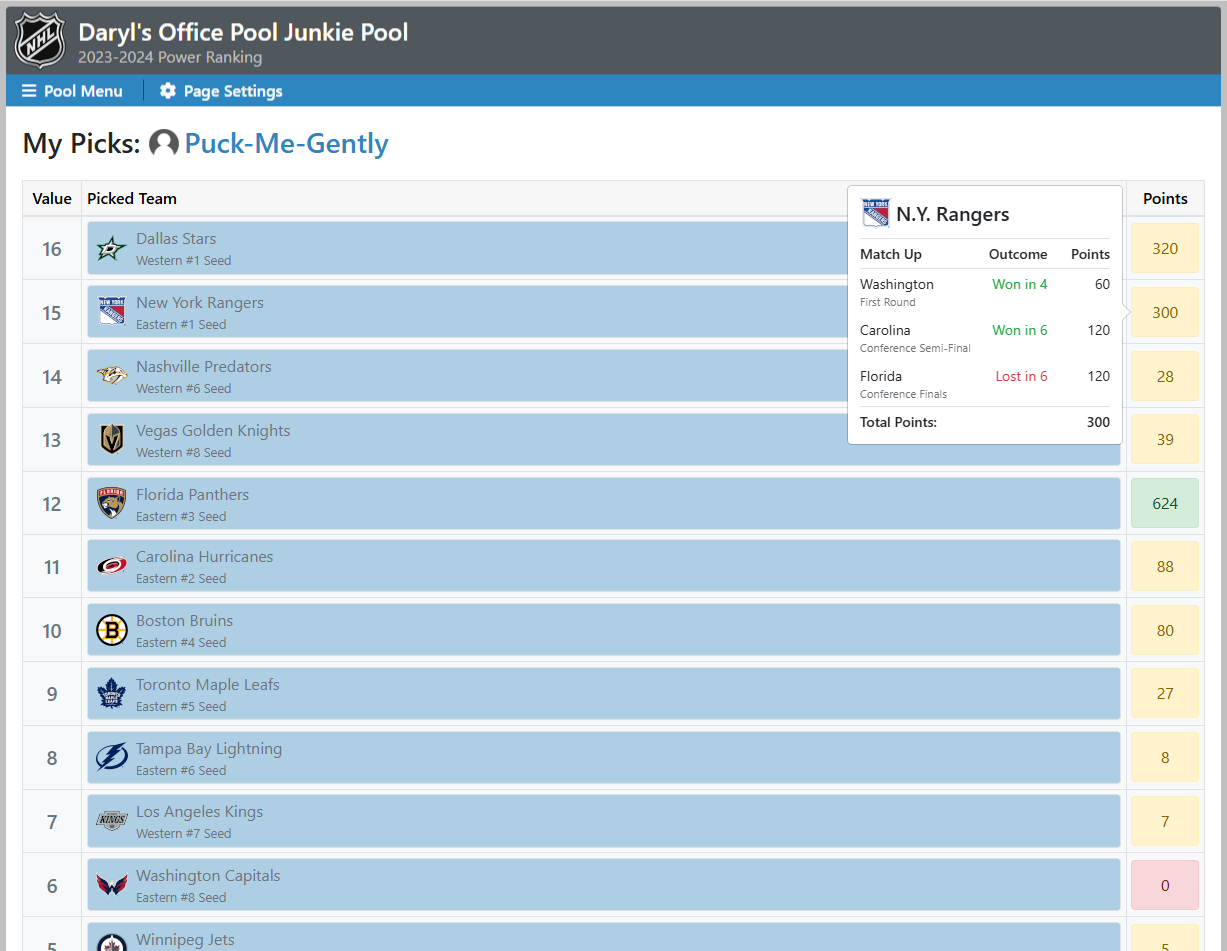Select the Carolina Hurricanes pick name
This screenshot has width=1227, height=951.
pos(205,557)
